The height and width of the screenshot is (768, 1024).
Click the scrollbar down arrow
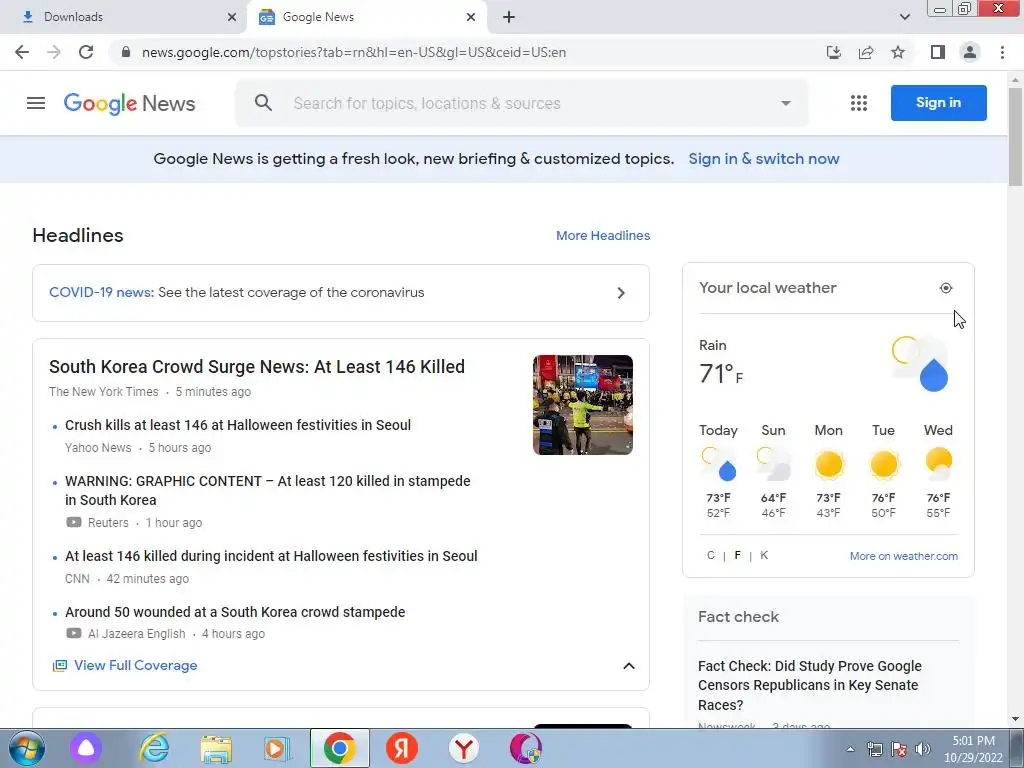(x=1016, y=720)
